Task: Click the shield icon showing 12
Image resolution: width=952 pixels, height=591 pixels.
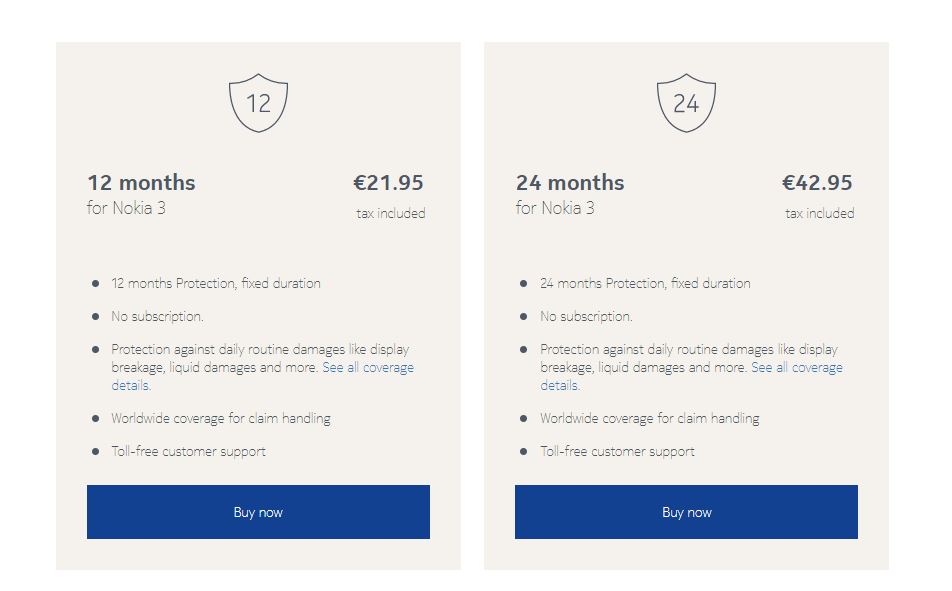Action: (258, 103)
